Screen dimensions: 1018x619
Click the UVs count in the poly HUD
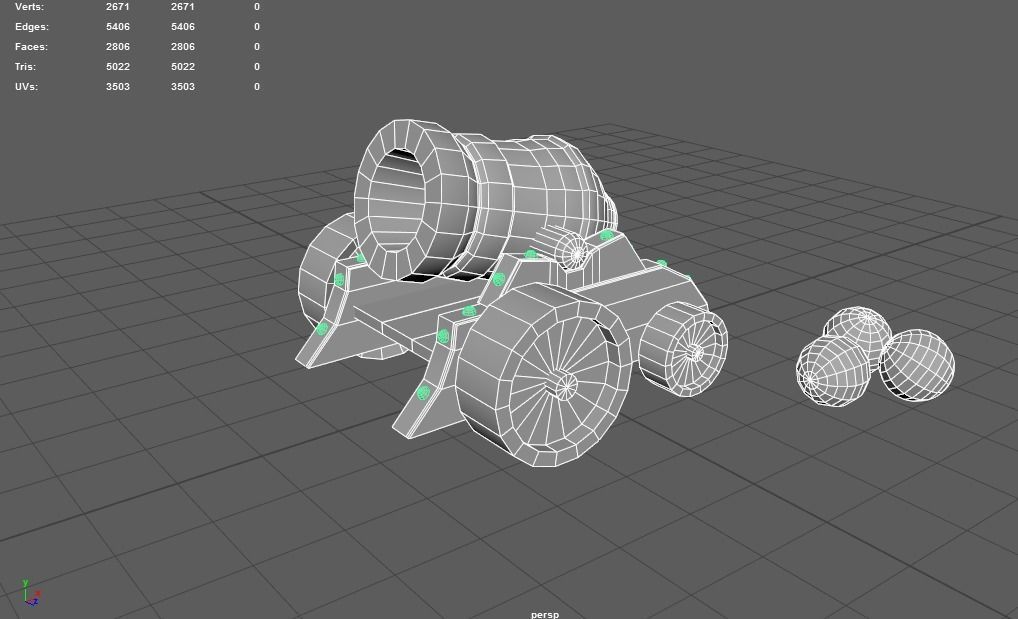(117, 86)
